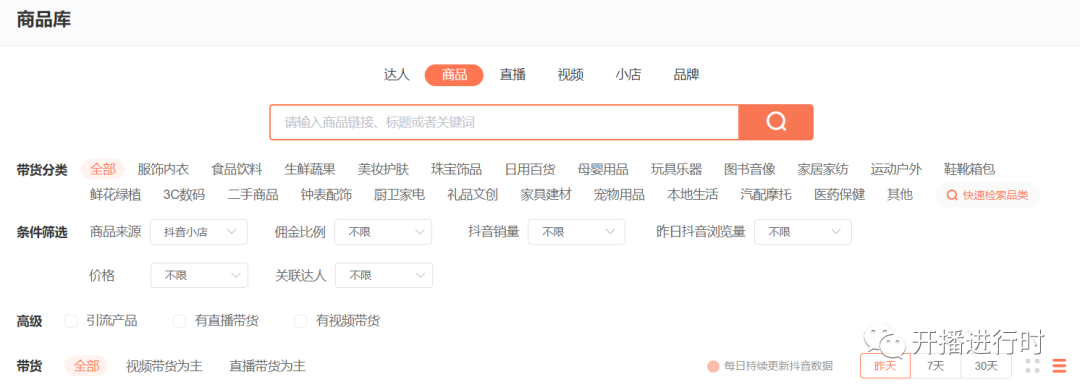
Task: Tick the 有视频带货 checkbox
Action: [x=300, y=321]
